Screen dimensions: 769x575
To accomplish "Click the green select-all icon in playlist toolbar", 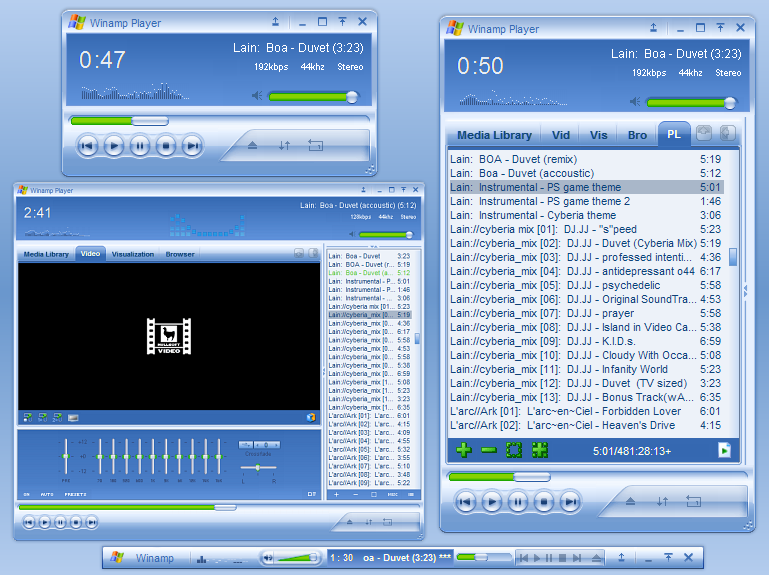I will [x=513, y=450].
